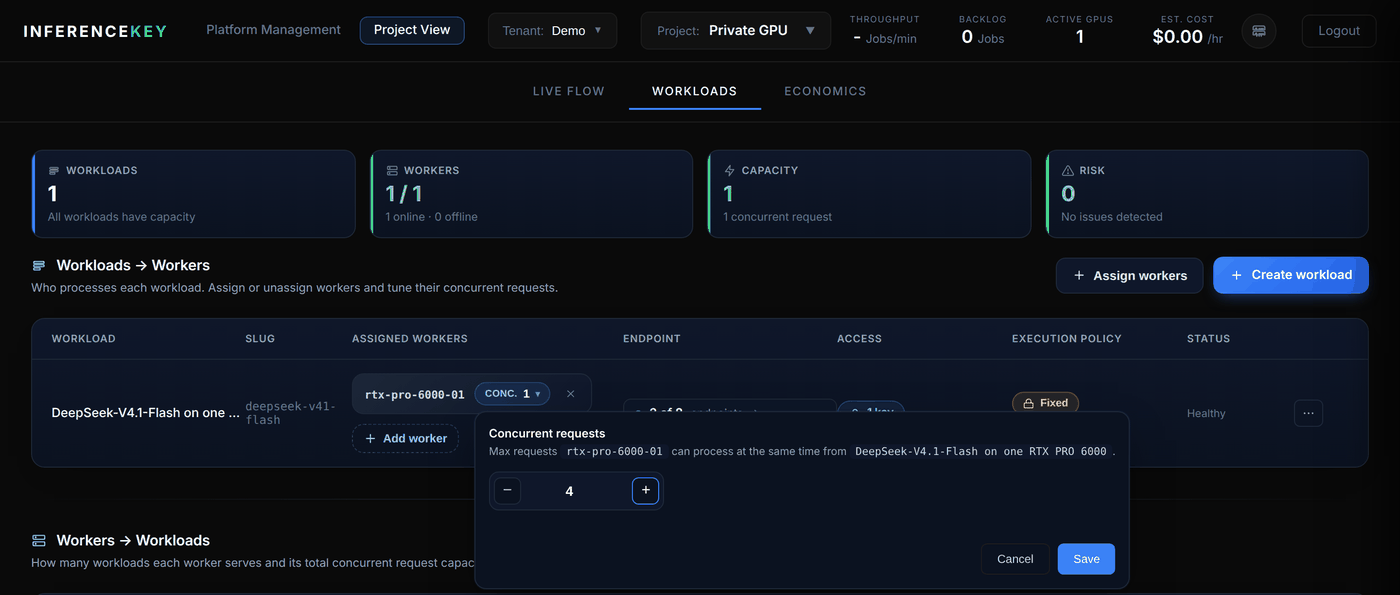Save the concurrent requests setting
Screen dimensions: 1400x595
point(1086,559)
